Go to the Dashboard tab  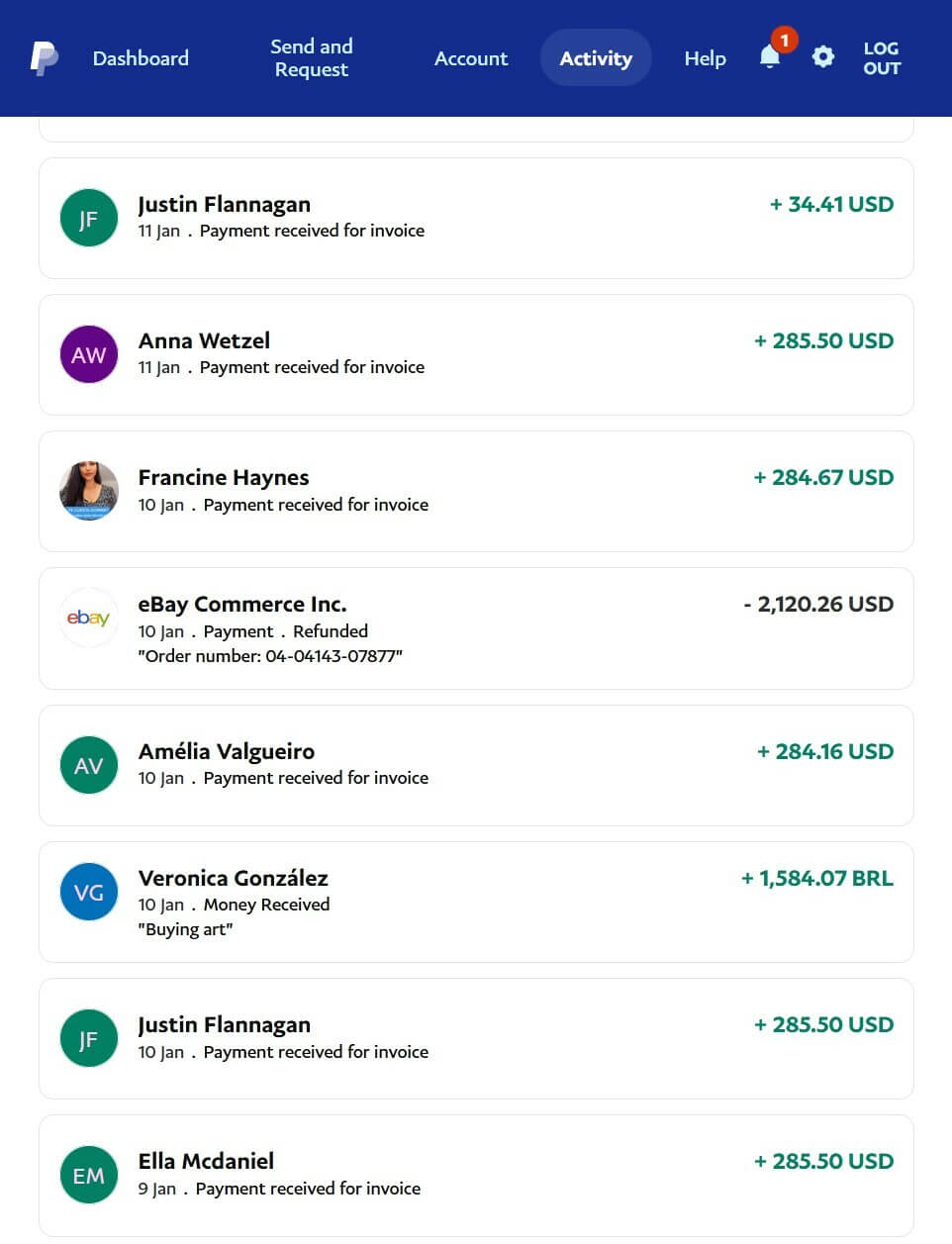pos(141,58)
